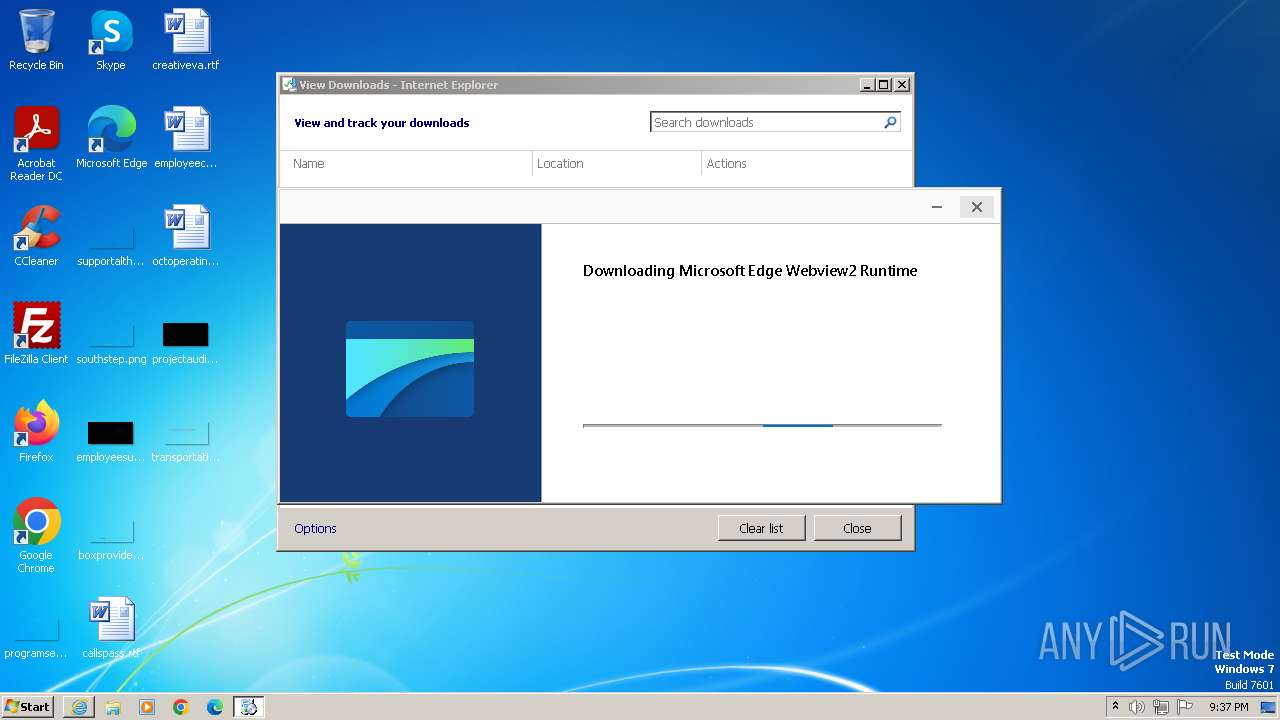Click Internet Explorer taskbar icon

point(79,707)
